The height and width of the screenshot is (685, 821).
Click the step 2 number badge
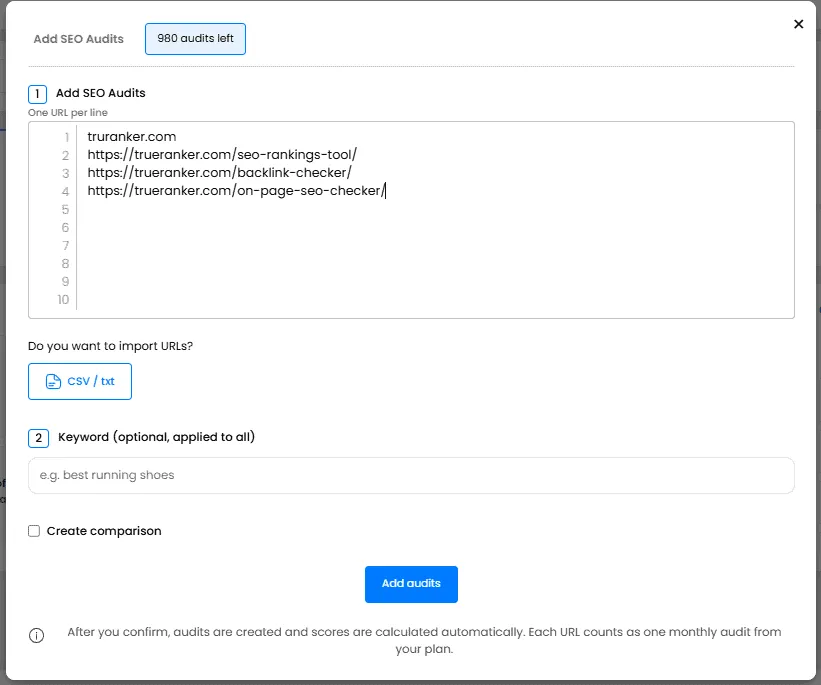pos(38,438)
